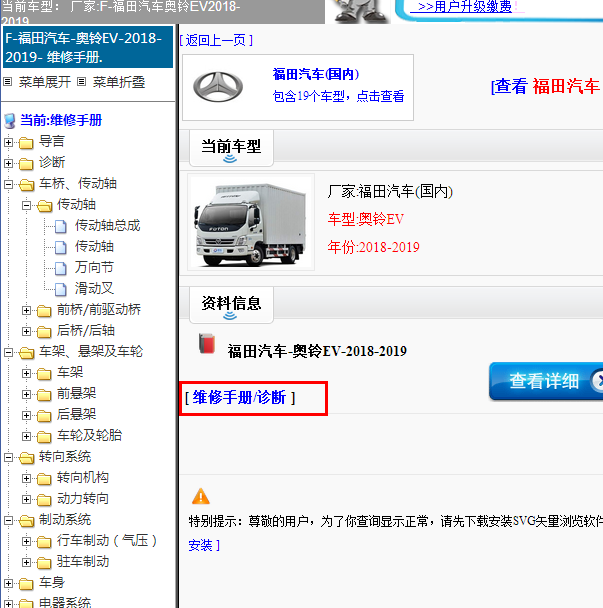Open the 资料信息 tab

click(x=231, y=306)
